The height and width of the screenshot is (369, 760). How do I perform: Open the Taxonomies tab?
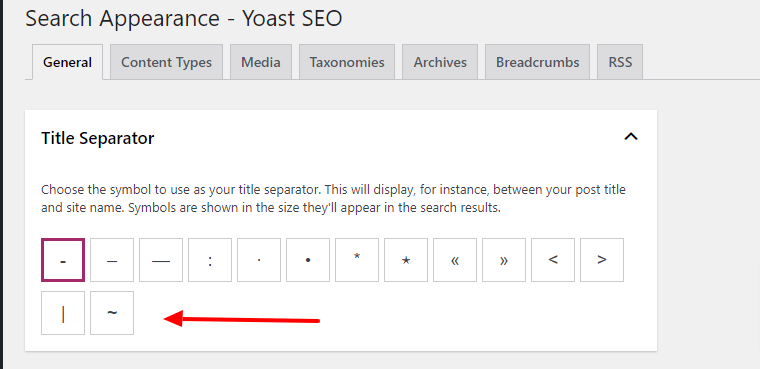point(347,62)
